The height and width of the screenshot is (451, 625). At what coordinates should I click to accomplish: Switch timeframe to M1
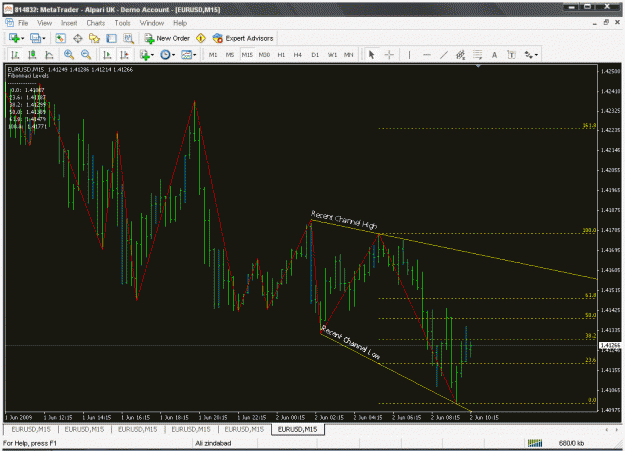click(213, 55)
